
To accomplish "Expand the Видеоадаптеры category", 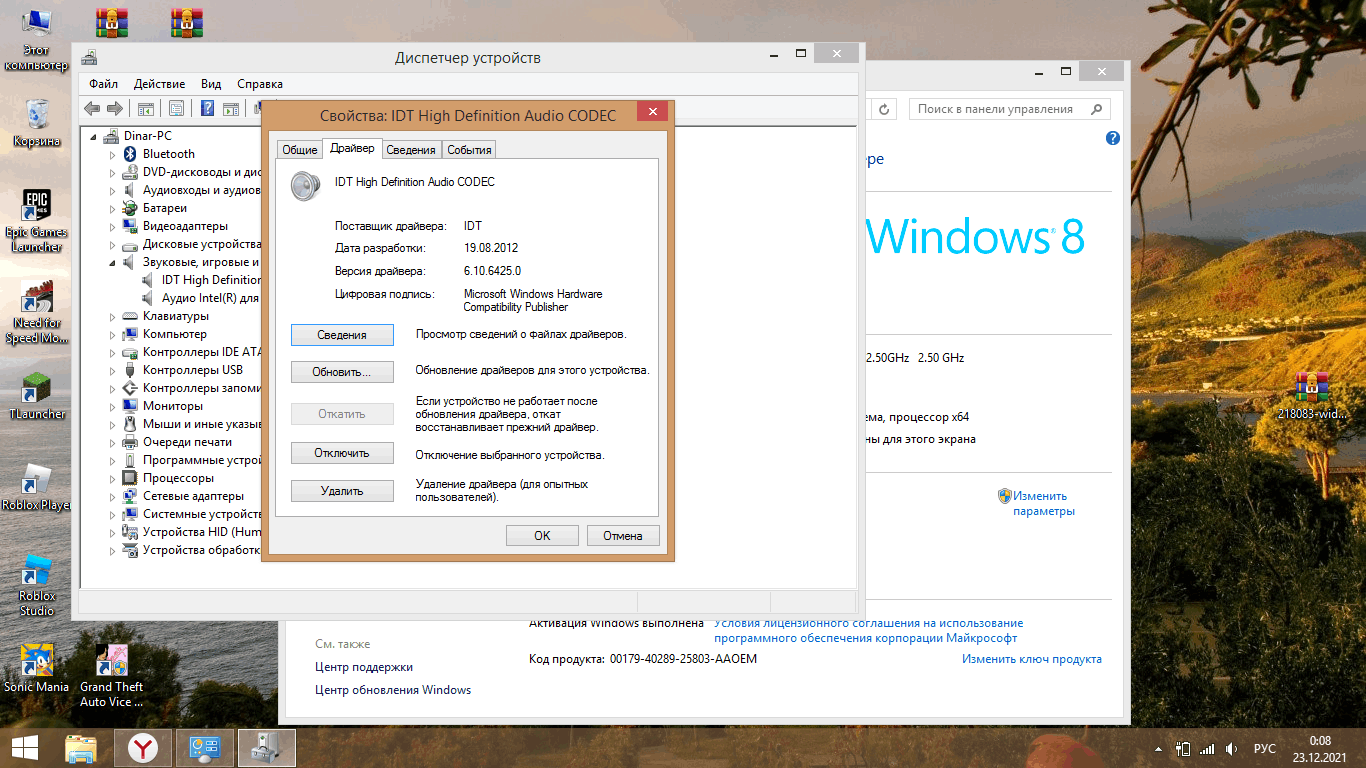I will point(113,226).
